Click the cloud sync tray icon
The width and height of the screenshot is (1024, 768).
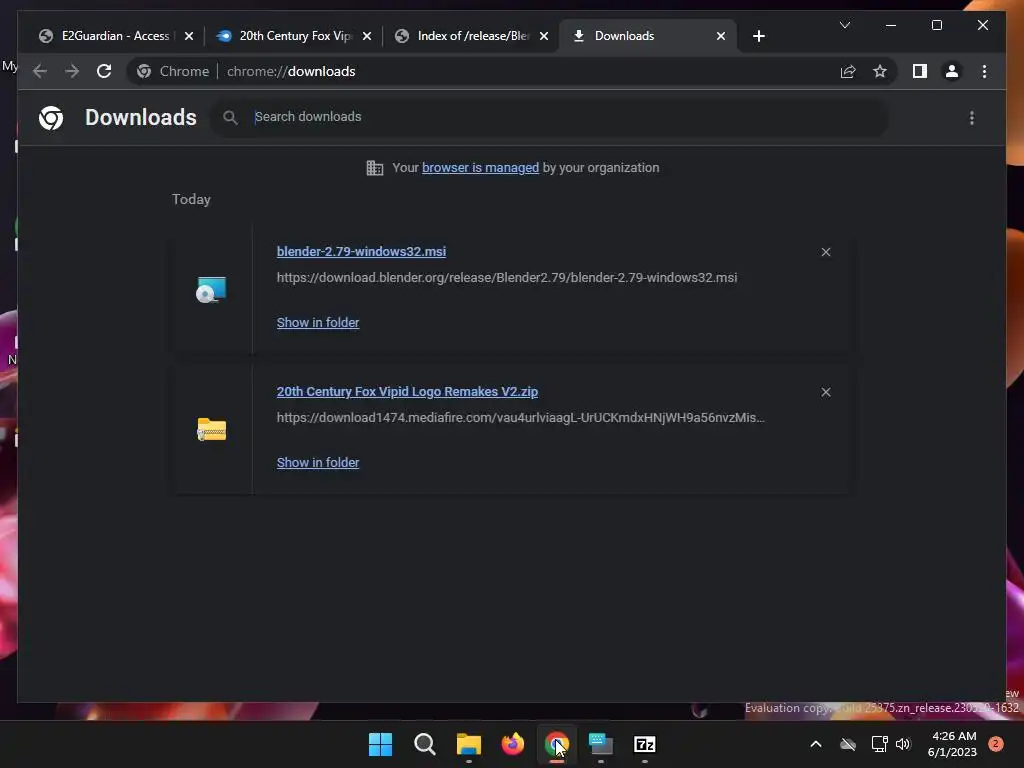pyautogui.click(x=848, y=744)
